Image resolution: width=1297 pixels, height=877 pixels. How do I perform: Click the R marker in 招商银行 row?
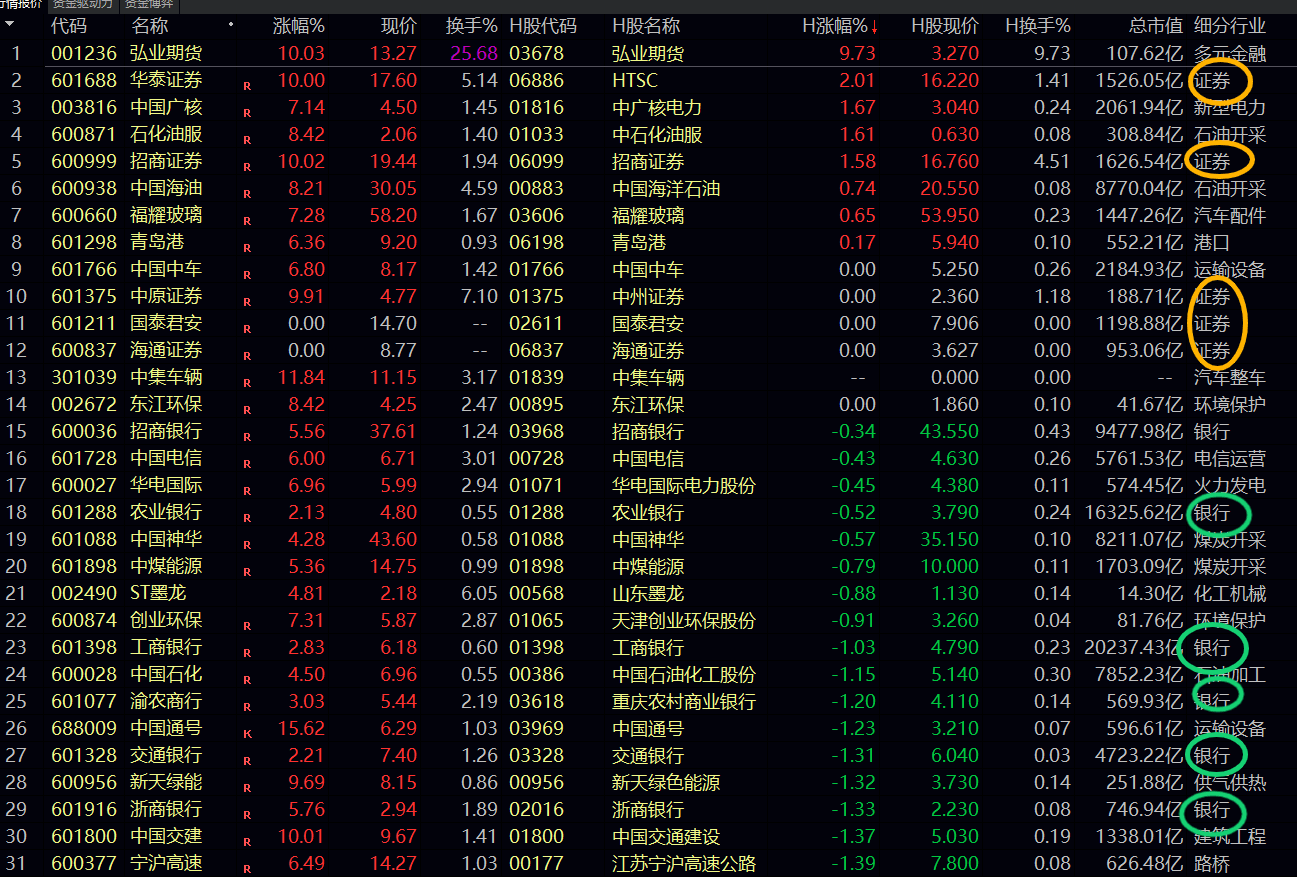pos(246,438)
